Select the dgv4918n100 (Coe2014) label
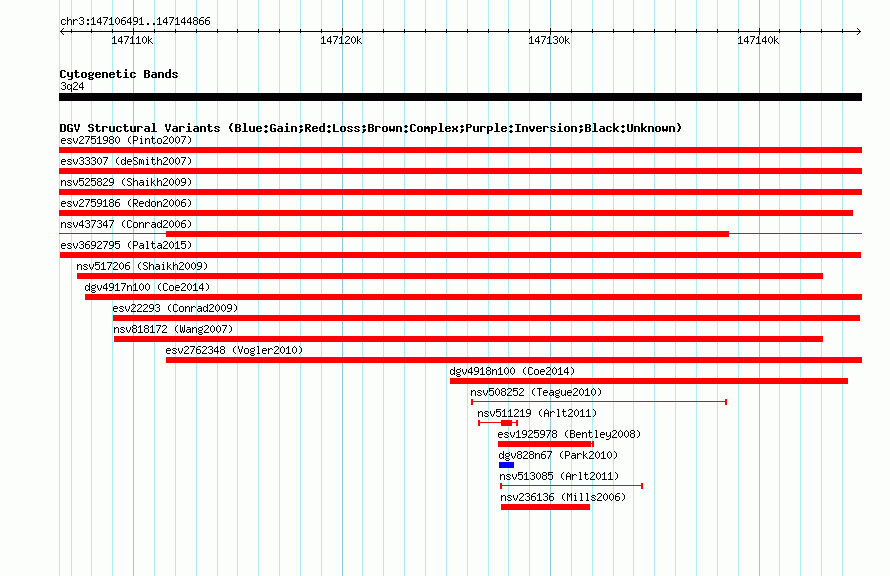The height and width of the screenshot is (576, 890). 513,371
